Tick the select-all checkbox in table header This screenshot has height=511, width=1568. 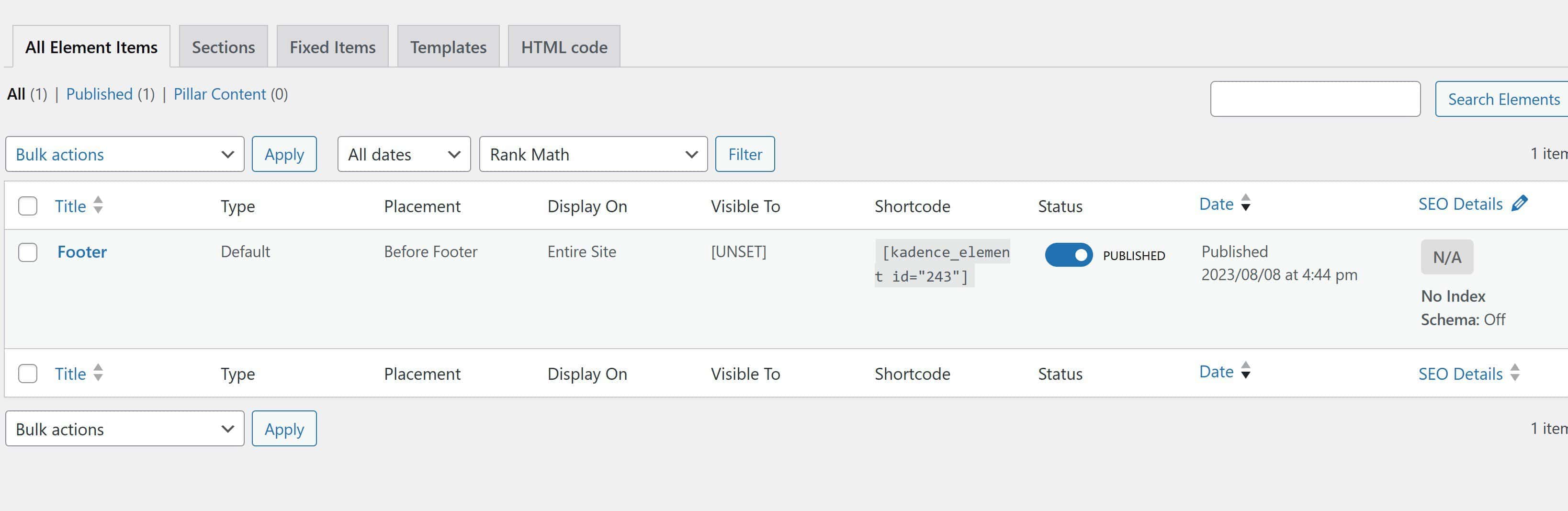tap(28, 206)
